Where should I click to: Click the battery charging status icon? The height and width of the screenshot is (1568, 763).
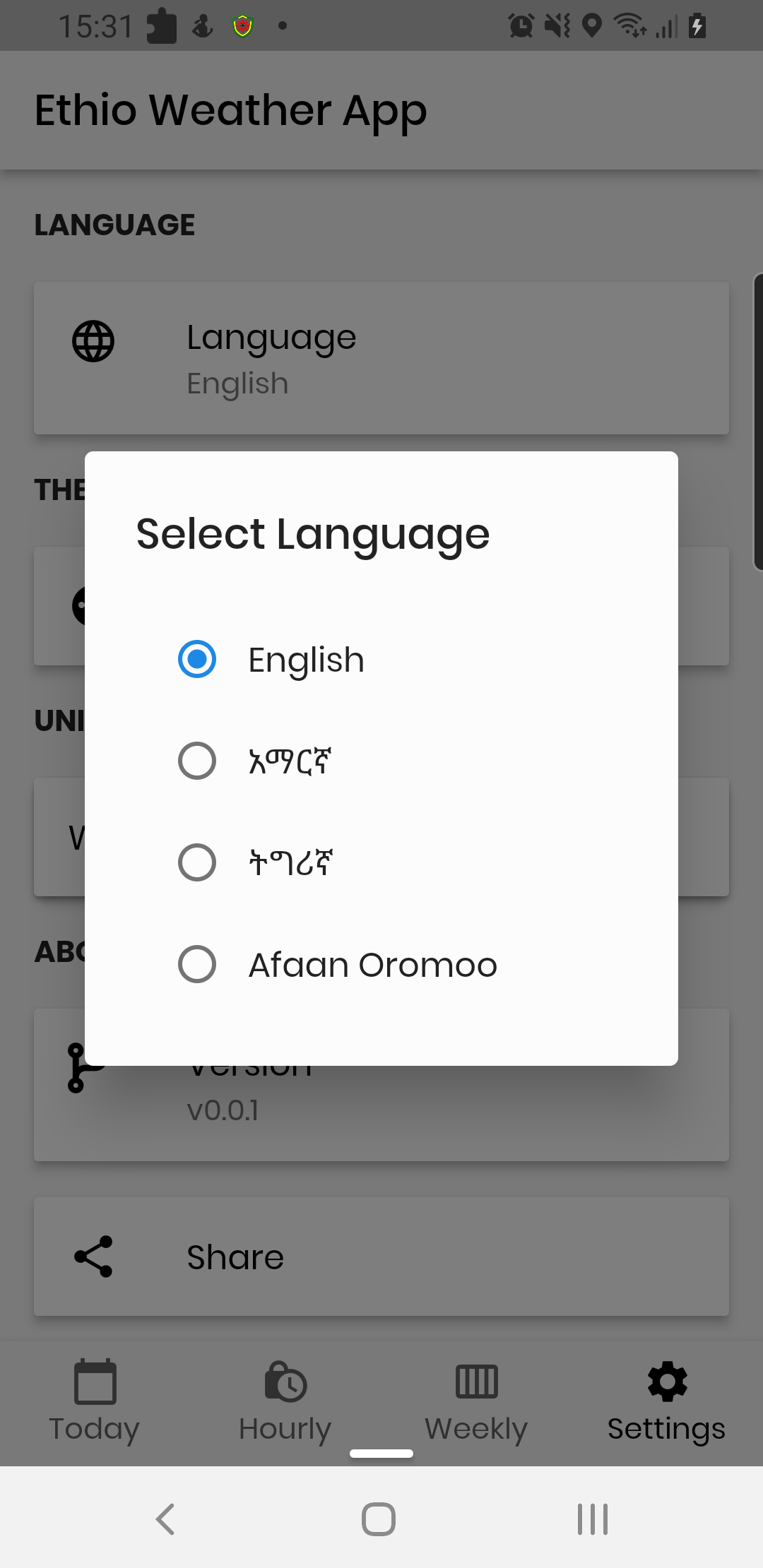coord(697,26)
